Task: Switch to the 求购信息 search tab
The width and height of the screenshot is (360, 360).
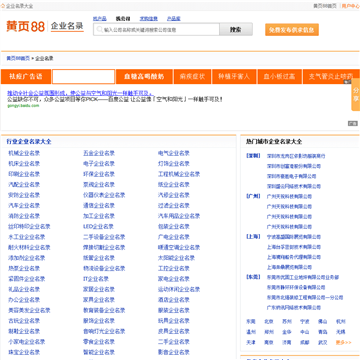Action: click(x=149, y=19)
